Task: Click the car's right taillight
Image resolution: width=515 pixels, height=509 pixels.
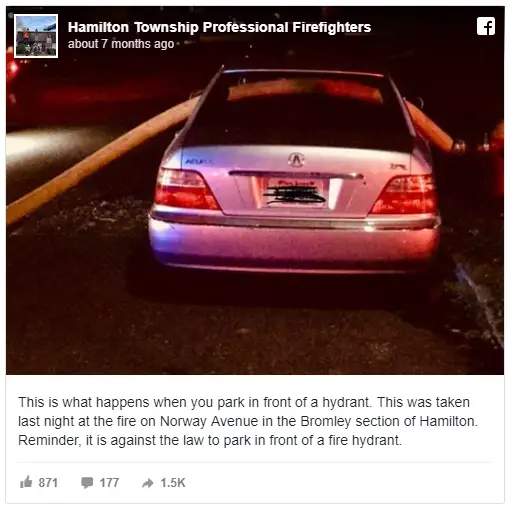Action: coord(404,194)
